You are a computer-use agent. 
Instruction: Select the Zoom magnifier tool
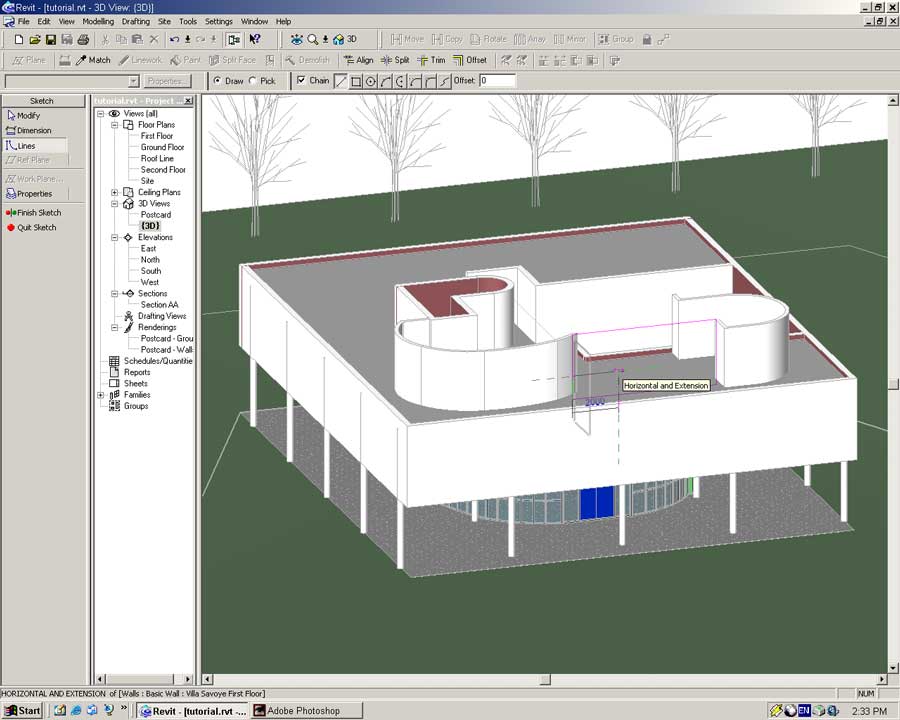312,40
